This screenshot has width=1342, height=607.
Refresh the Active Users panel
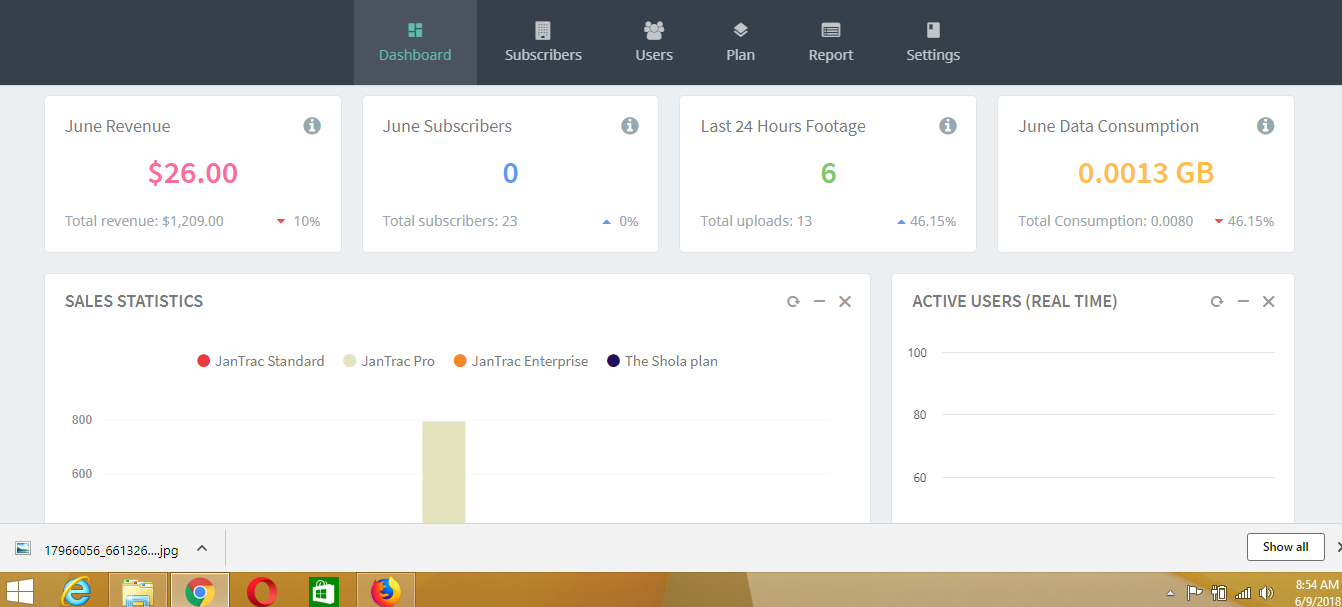(x=1217, y=302)
